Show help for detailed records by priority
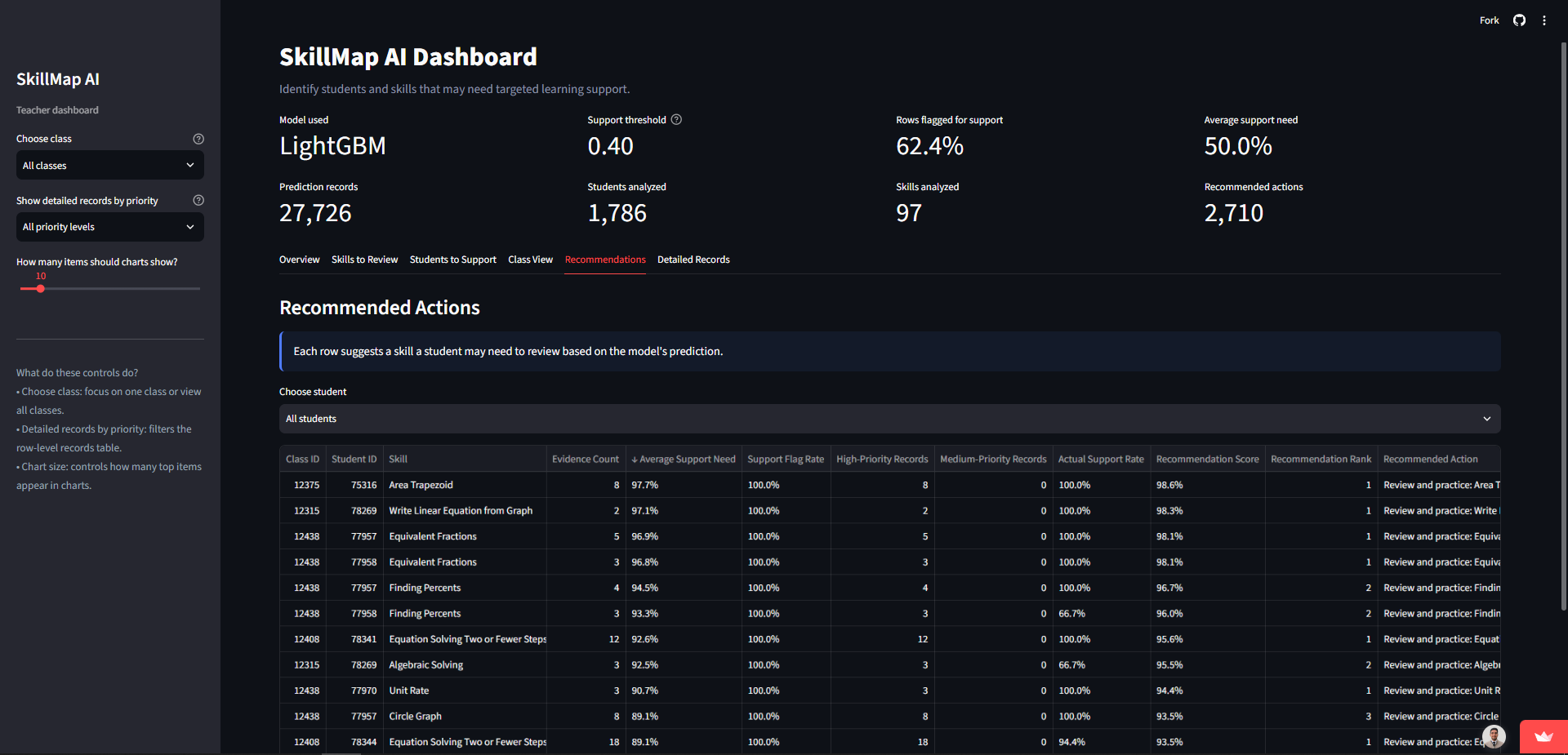The width and height of the screenshot is (1568, 755). (198, 200)
